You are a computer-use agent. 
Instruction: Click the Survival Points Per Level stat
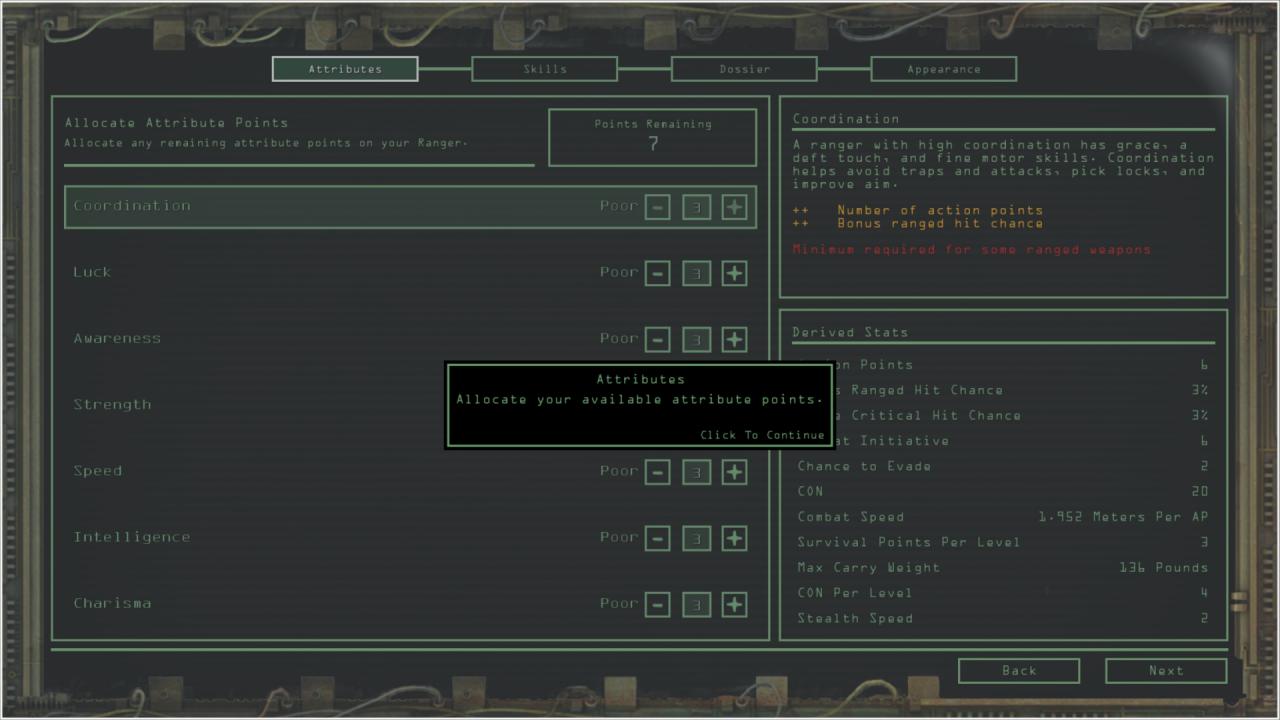(1002, 542)
